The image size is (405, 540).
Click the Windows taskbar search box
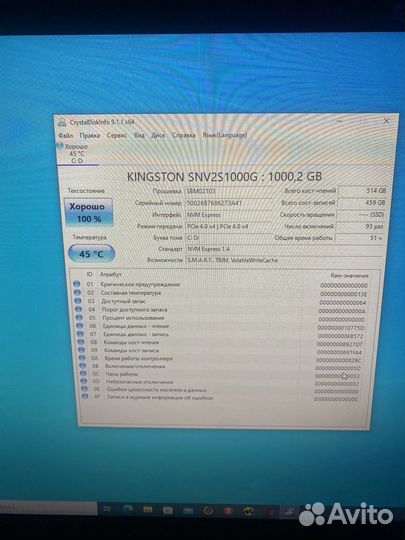pyautogui.click(x=48, y=508)
